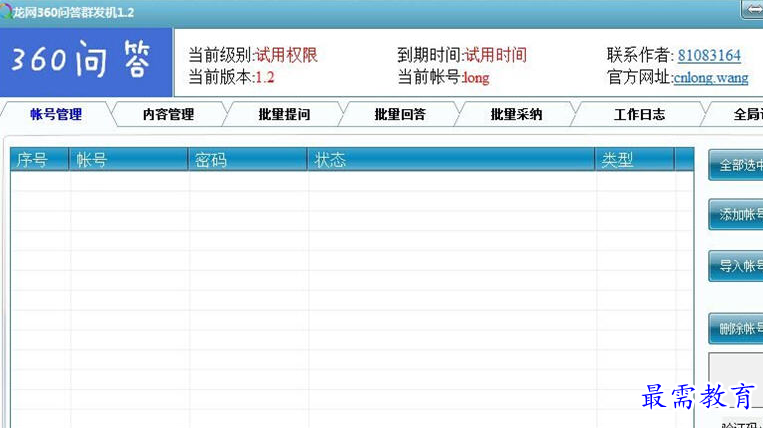The height and width of the screenshot is (428, 763).
Task: Switch to the 帐号管理 tab
Action: (x=56, y=115)
